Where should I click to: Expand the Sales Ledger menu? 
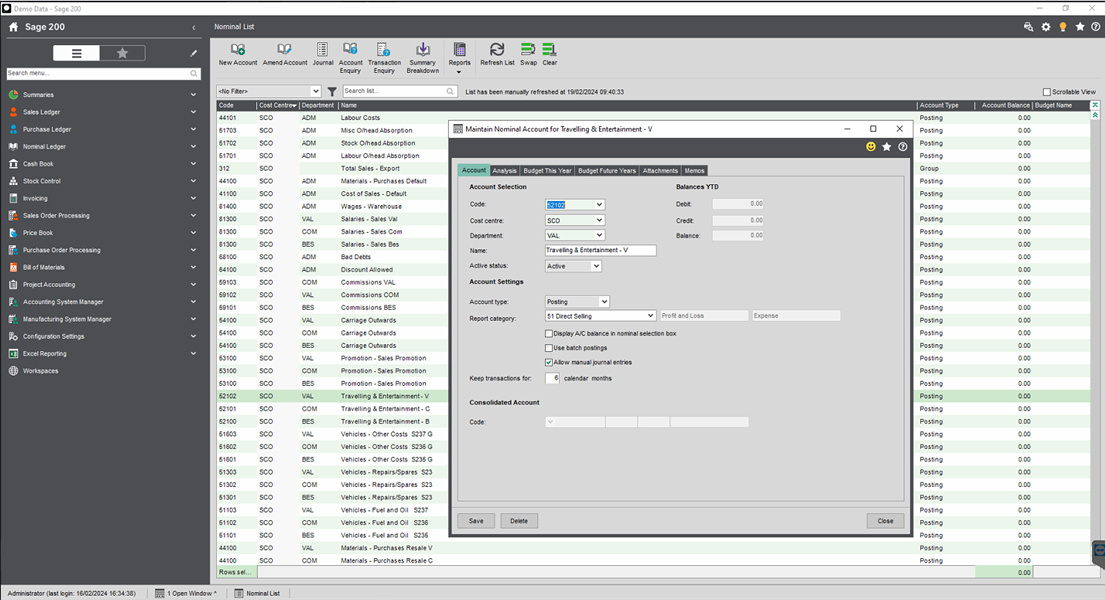(x=193, y=112)
